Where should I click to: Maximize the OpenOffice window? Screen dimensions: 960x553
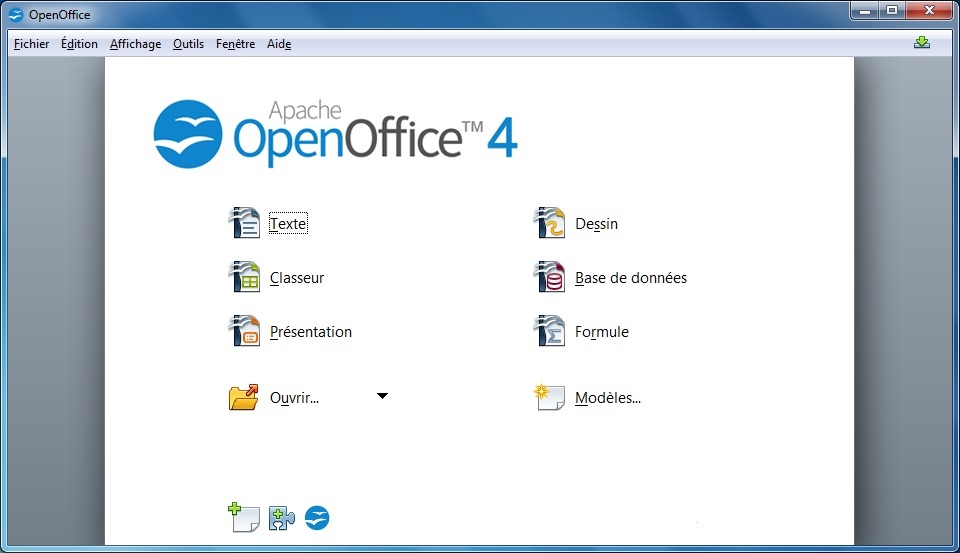(x=892, y=10)
